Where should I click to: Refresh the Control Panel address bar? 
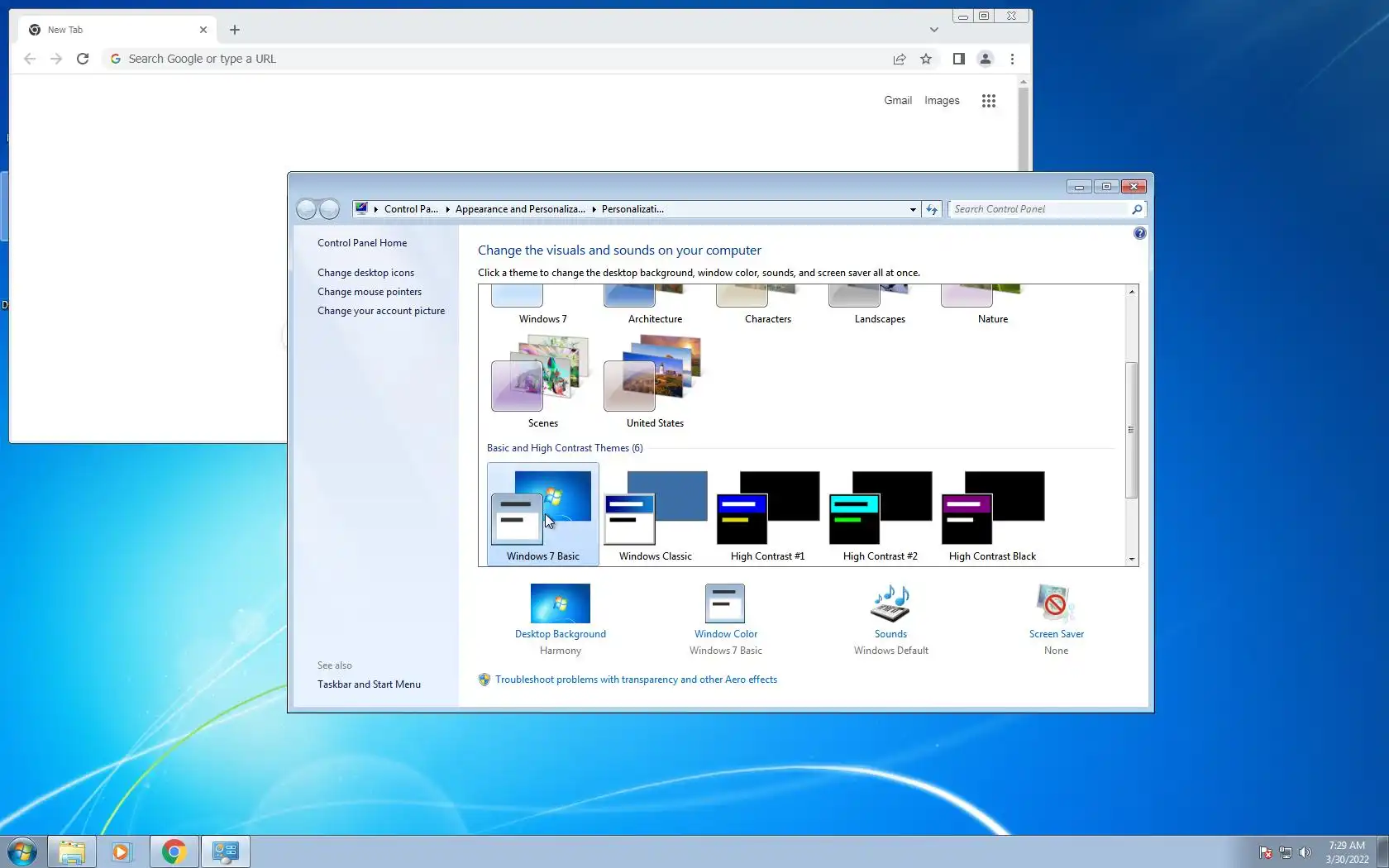932,209
